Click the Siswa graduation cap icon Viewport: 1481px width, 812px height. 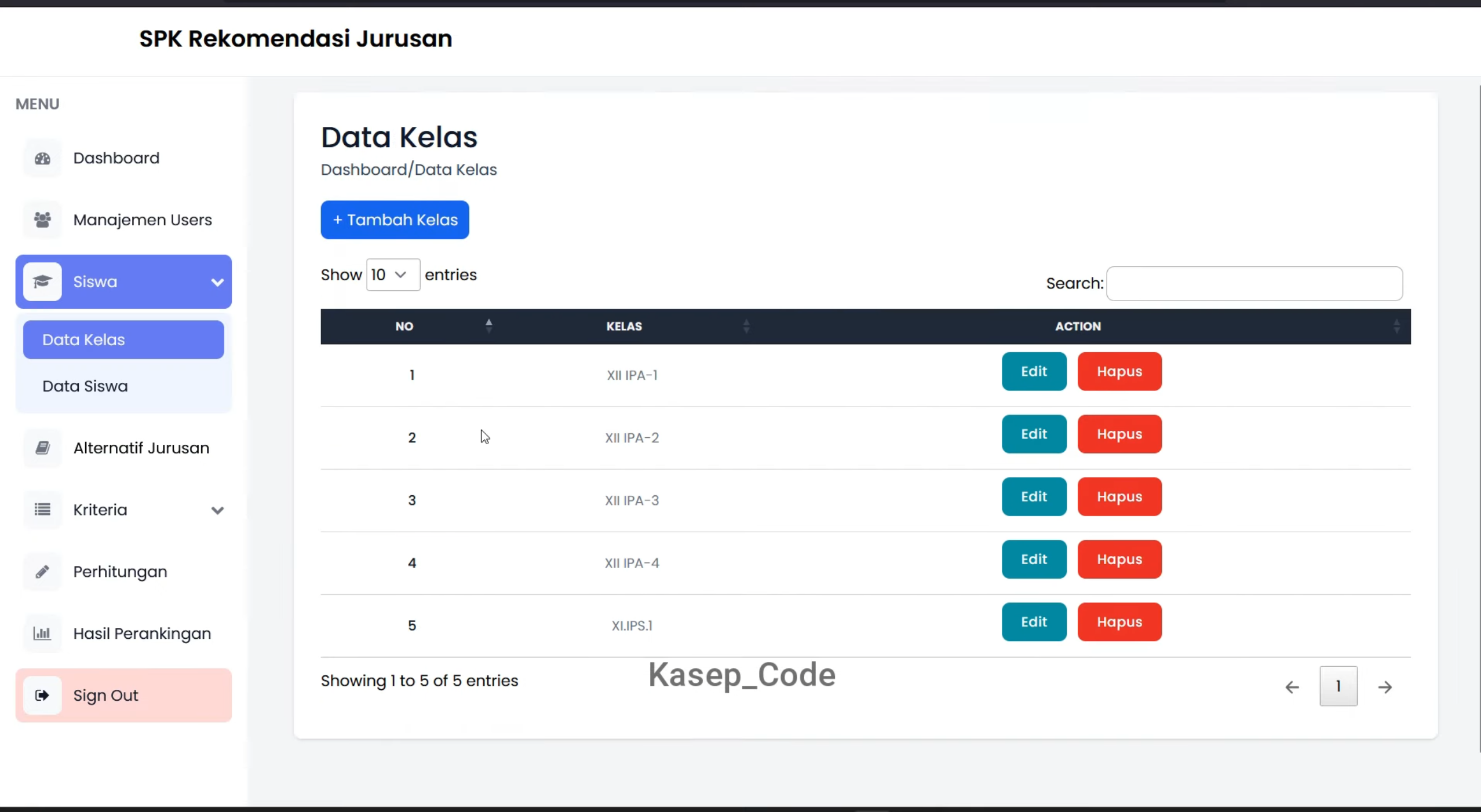tap(42, 281)
